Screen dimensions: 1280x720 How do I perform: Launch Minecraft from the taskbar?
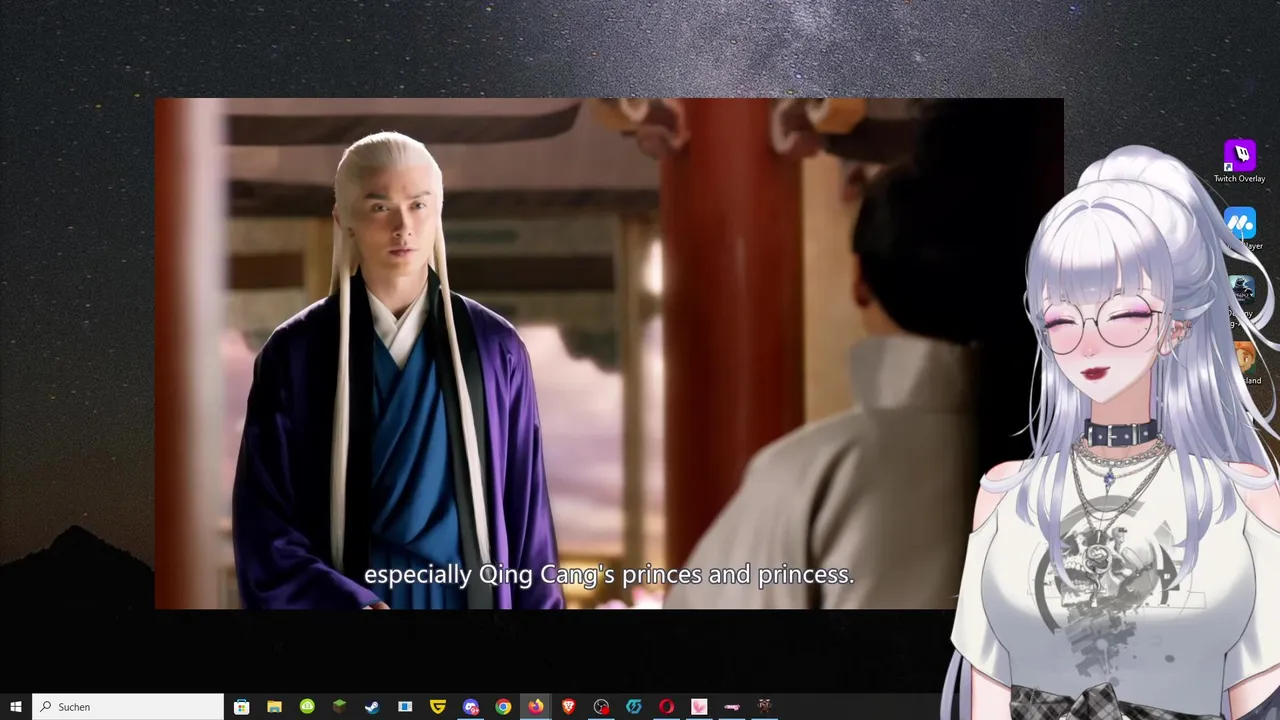click(x=340, y=707)
